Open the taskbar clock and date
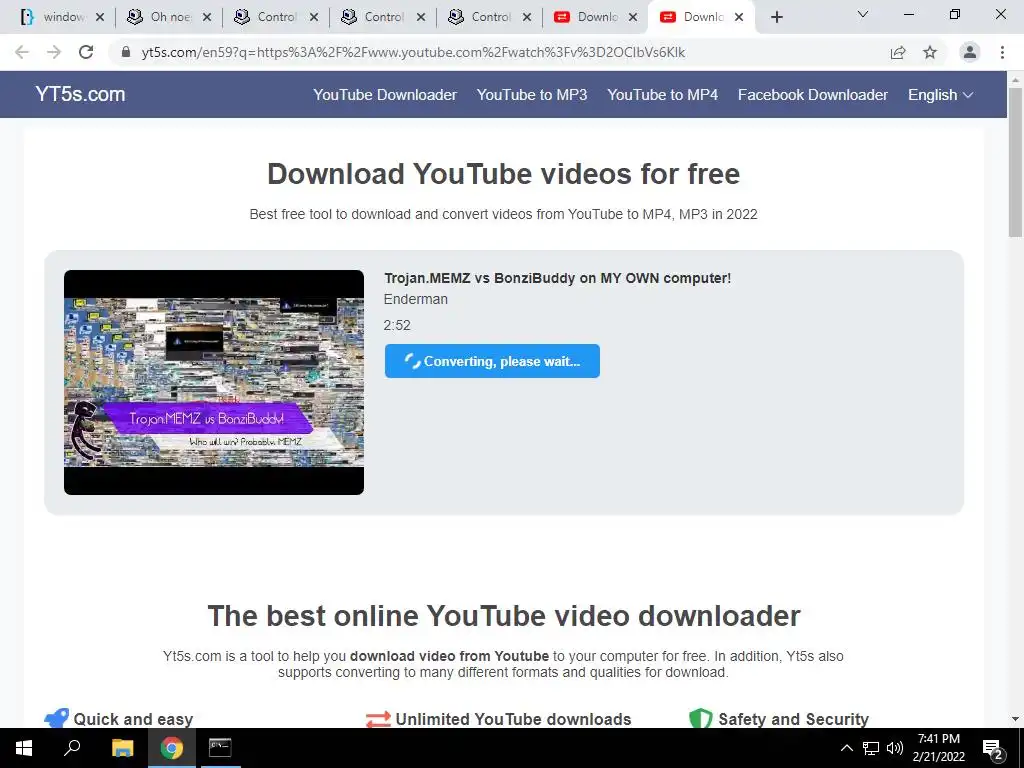Viewport: 1024px width, 768px height. (938, 748)
